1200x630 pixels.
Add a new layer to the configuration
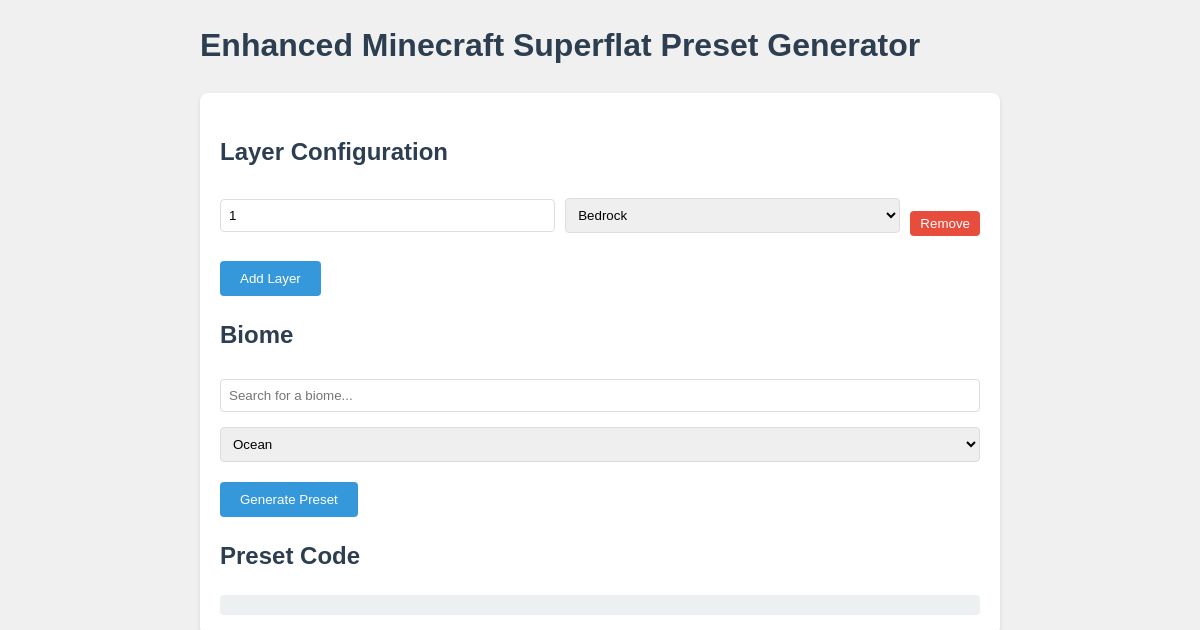[270, 278]
